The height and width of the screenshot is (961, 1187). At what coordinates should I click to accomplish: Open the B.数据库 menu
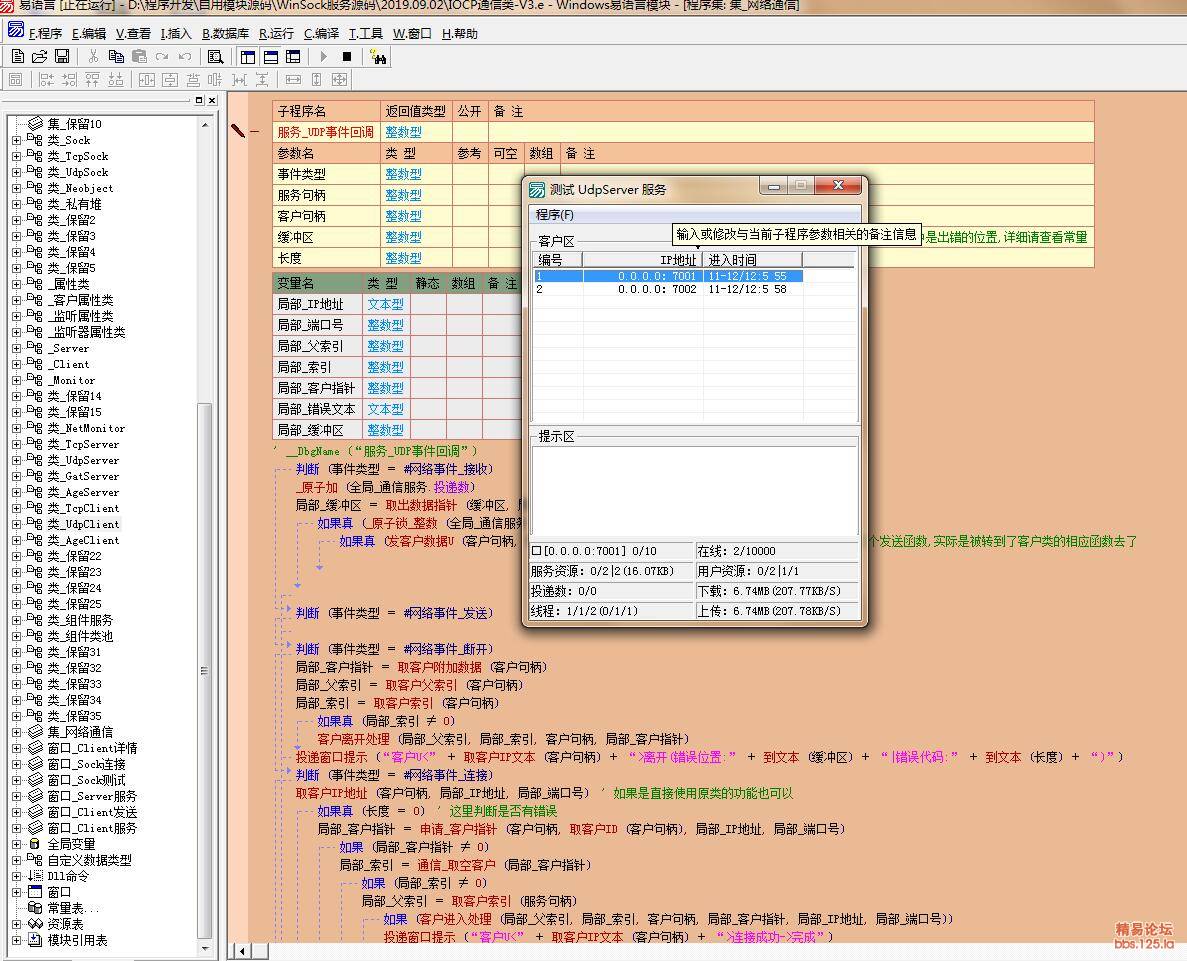click(226, 33)
